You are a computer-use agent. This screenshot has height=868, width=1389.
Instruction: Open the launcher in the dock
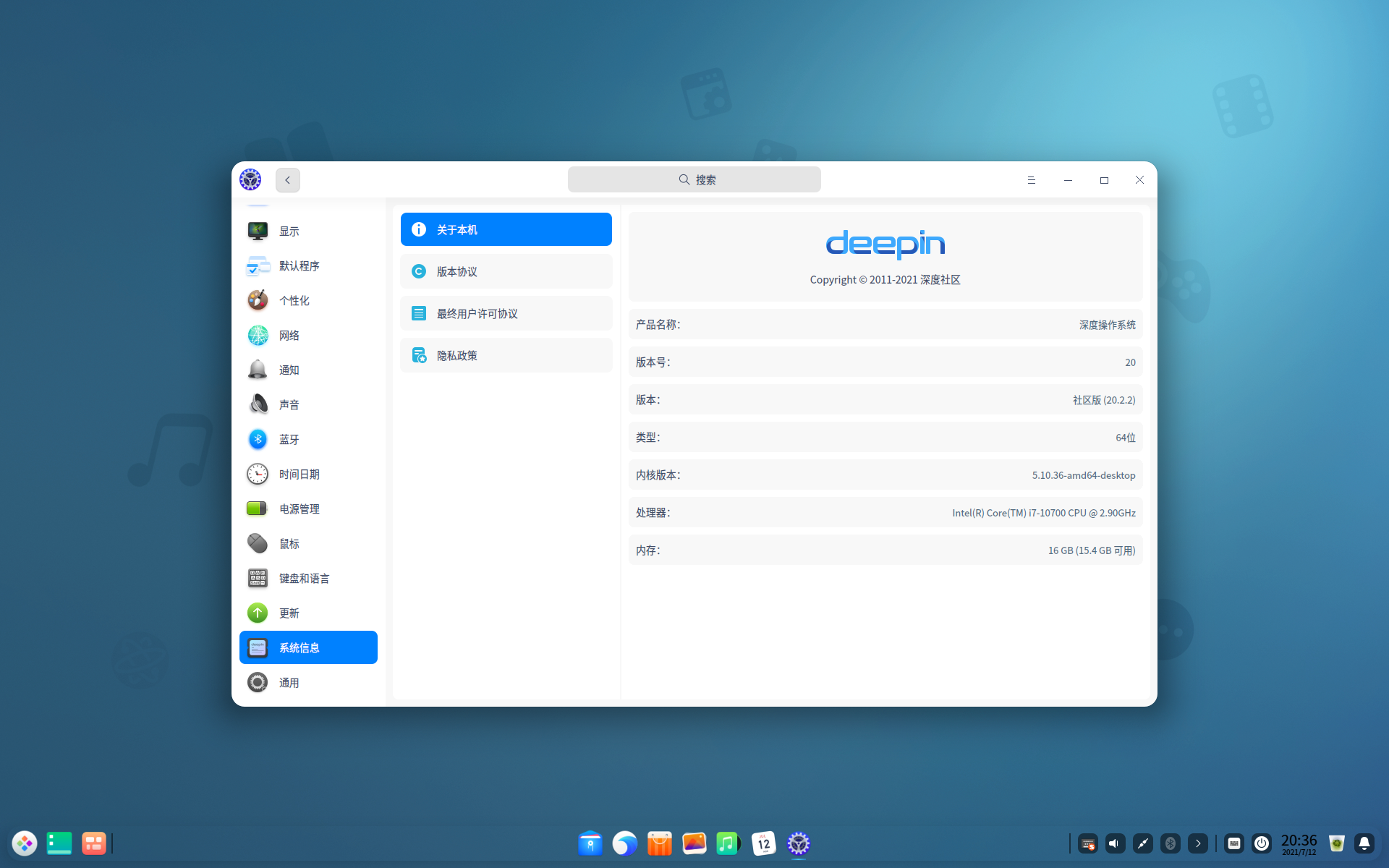(25, 843)
